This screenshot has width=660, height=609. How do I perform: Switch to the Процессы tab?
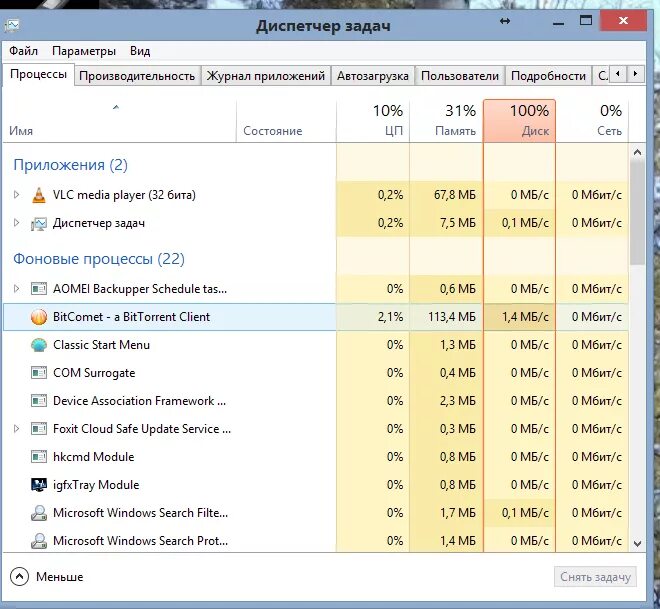pos(38,74)
